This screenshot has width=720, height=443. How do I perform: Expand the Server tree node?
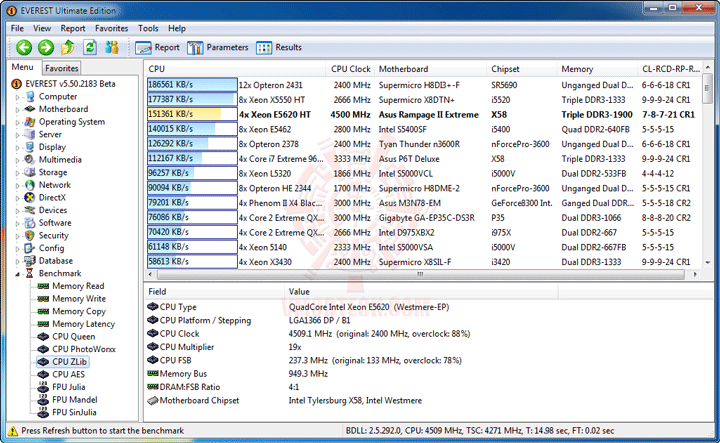17,135
